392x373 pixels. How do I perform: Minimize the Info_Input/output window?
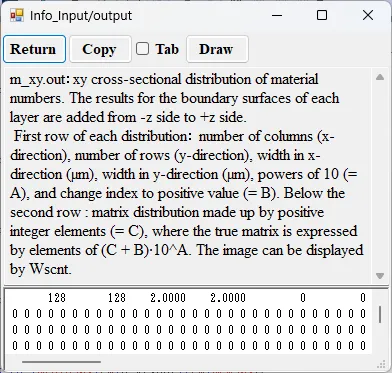277,15
